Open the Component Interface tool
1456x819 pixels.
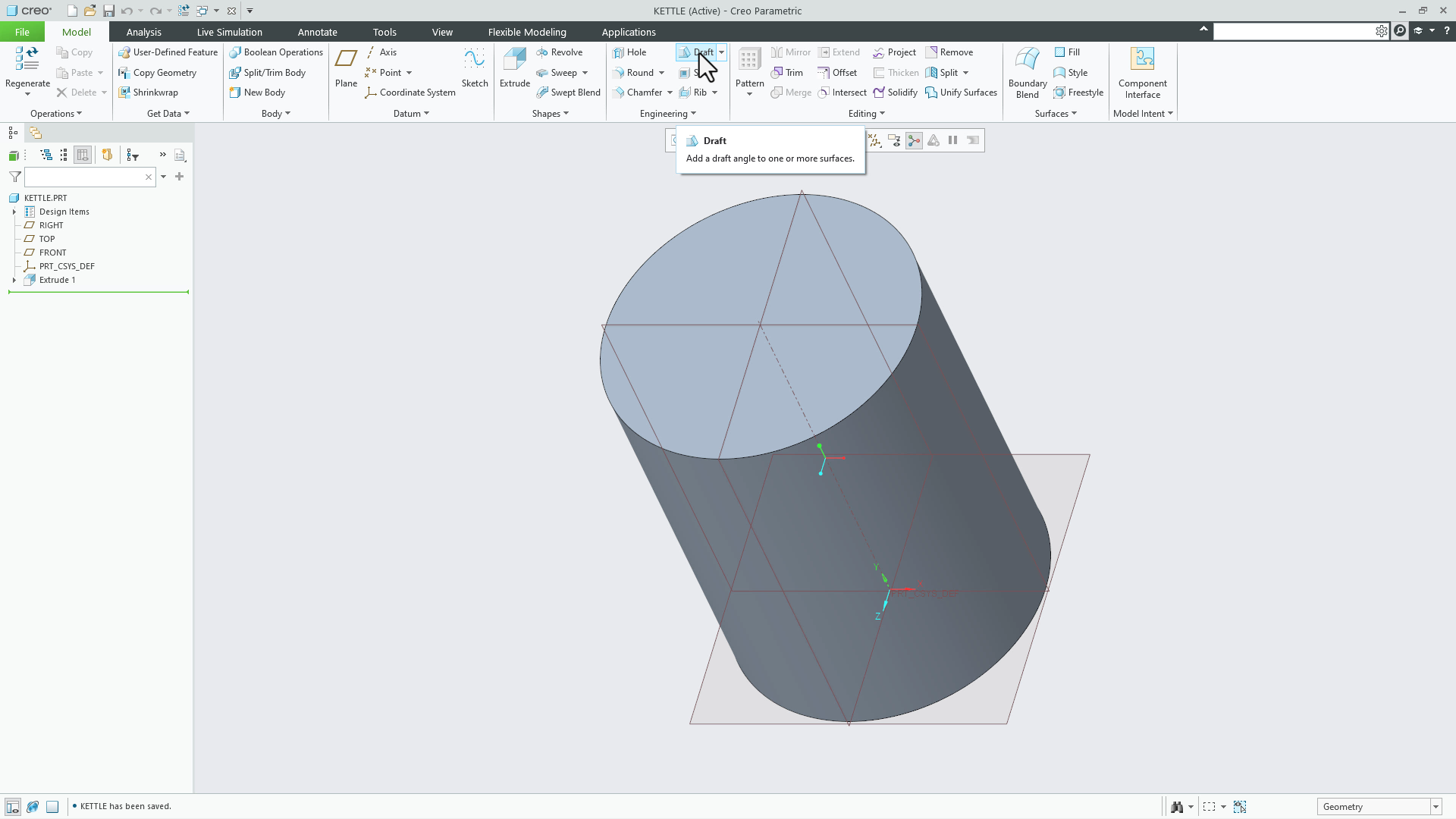[x=1142, y=72]
